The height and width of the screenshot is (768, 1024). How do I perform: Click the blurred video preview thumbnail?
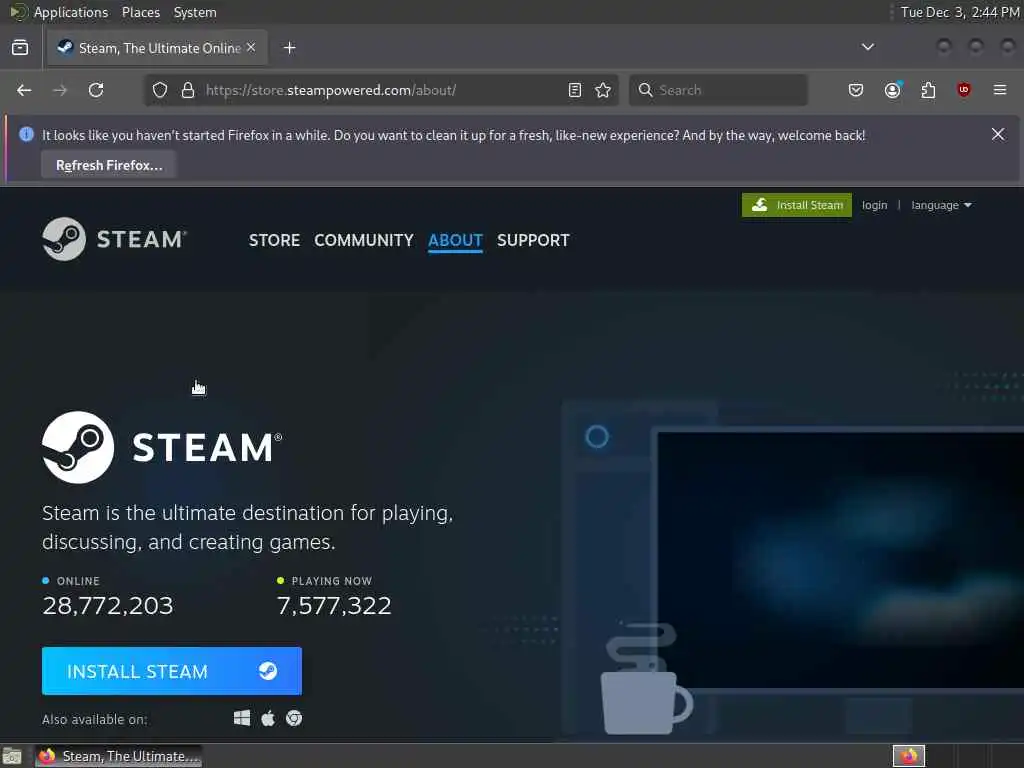pyautogui.click(x=840, y=560)
